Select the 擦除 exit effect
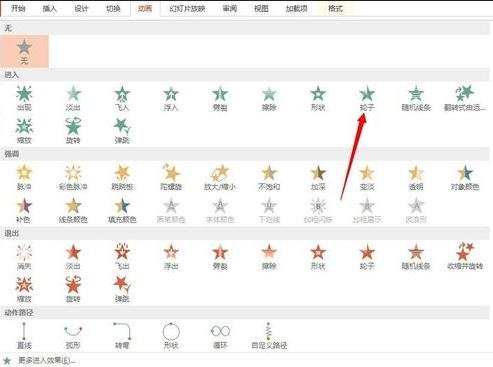Viewport: 493px width, 367px height. point(269,257)
